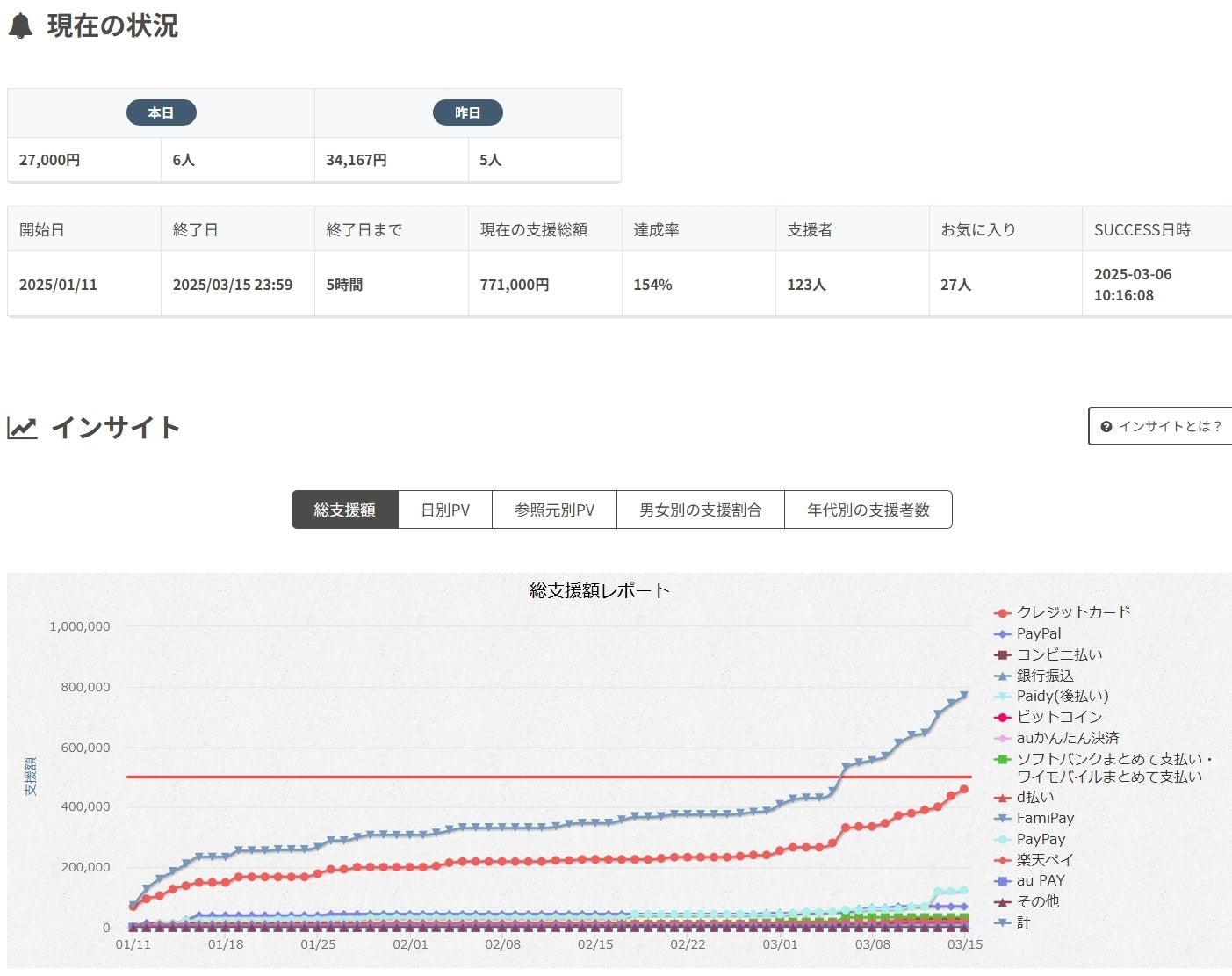The width and height of the screenshot is (1232, 976).
Task: Switch to the 日別PV tab
Action: click(x=445, y=510)
